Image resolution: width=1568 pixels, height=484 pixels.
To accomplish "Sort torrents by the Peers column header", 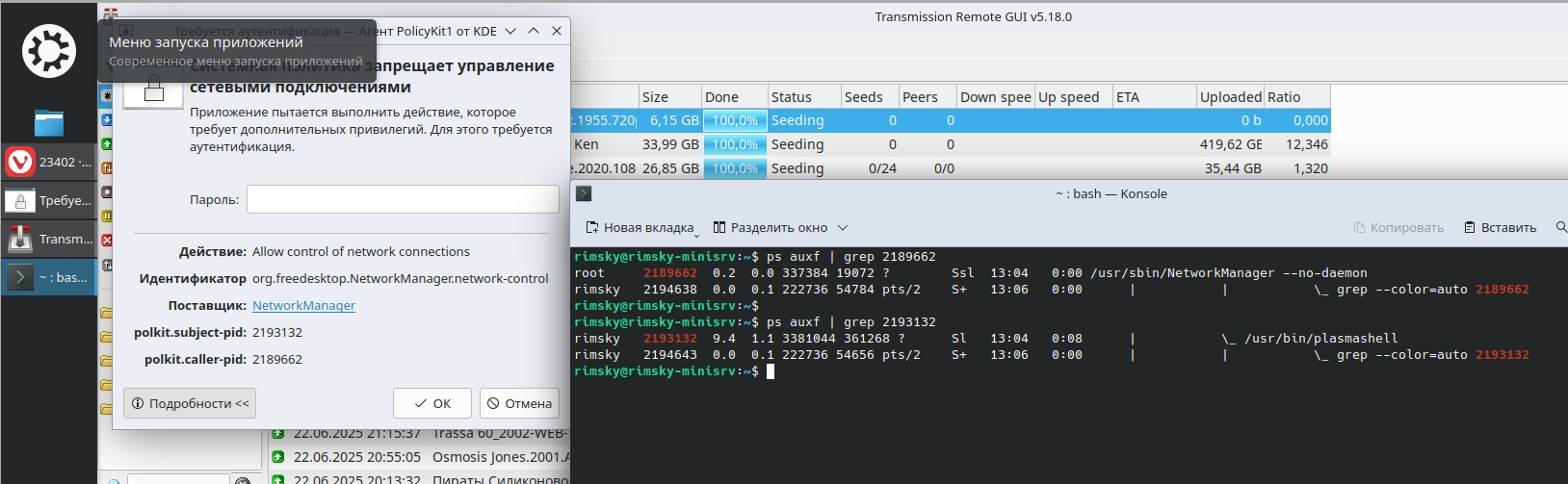I will click(928, 97).
